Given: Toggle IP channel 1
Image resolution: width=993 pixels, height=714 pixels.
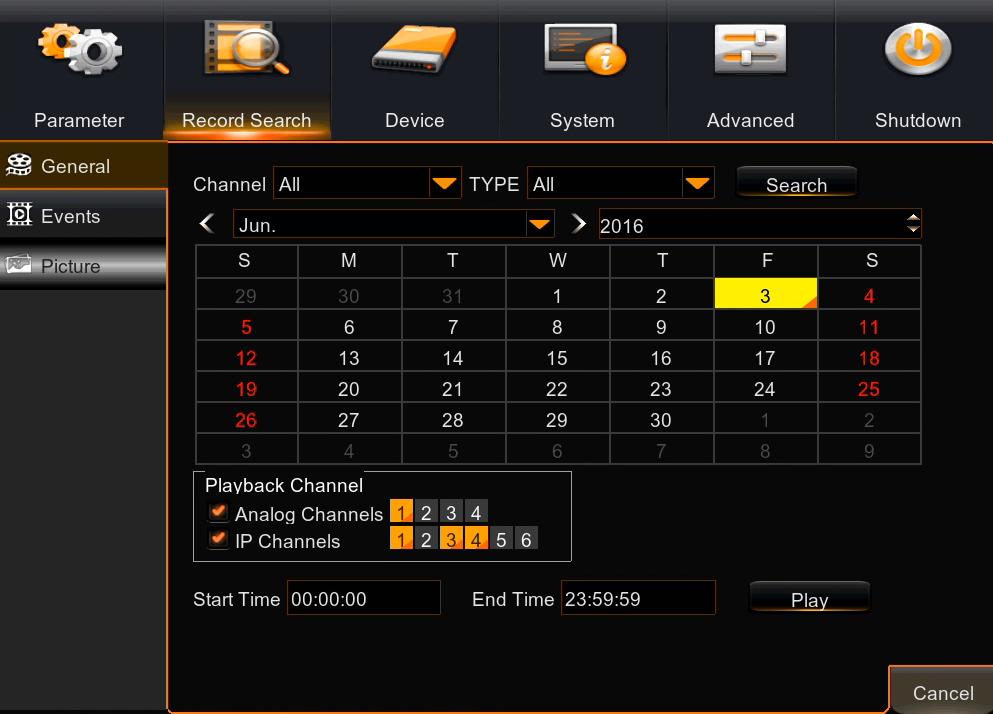Looking at the screenshot, I should 402,539.
